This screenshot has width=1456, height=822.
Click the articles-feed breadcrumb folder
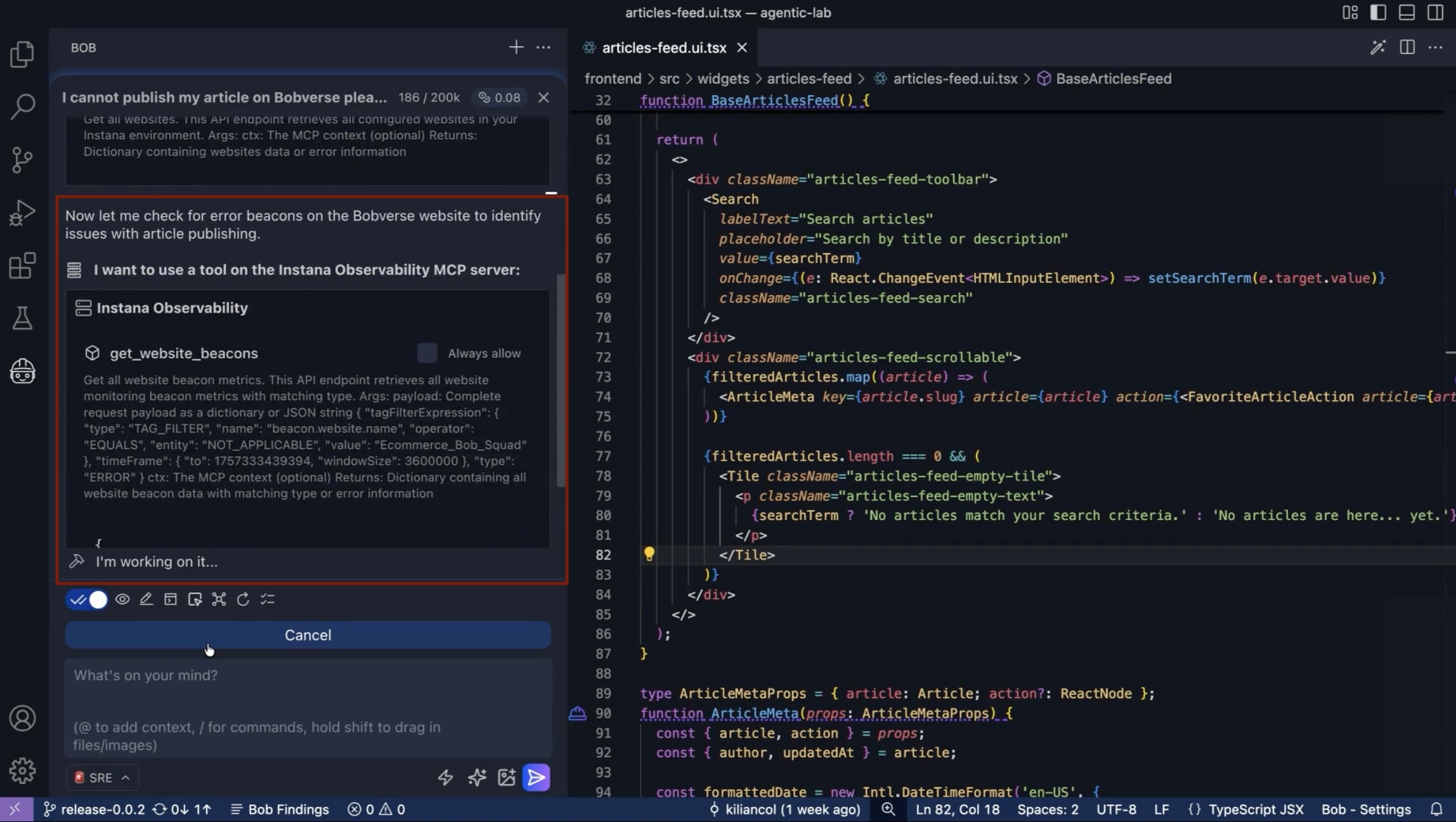pos(809,79)
